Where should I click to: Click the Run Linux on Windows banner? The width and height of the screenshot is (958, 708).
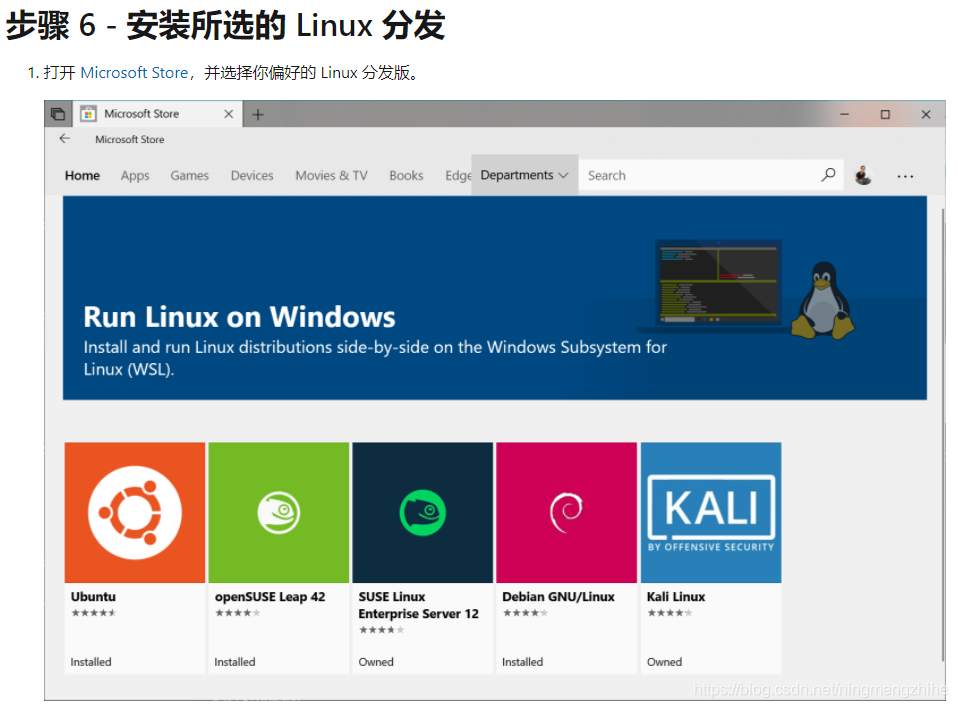494,298
